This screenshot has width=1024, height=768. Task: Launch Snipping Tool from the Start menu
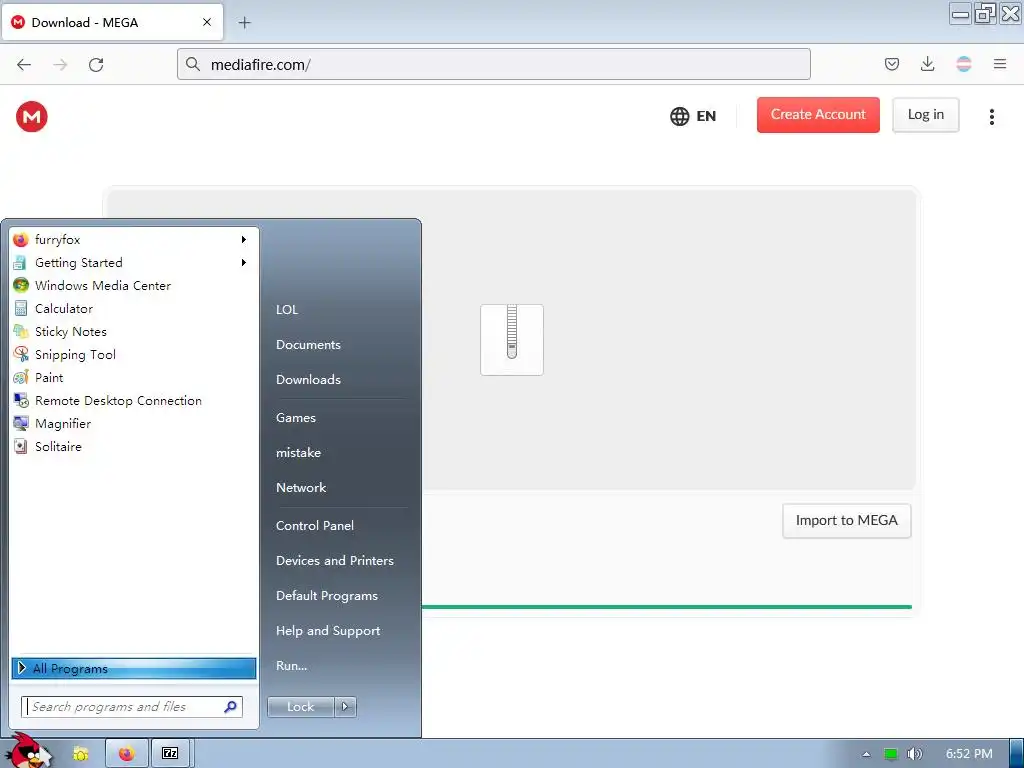point(134,355)
